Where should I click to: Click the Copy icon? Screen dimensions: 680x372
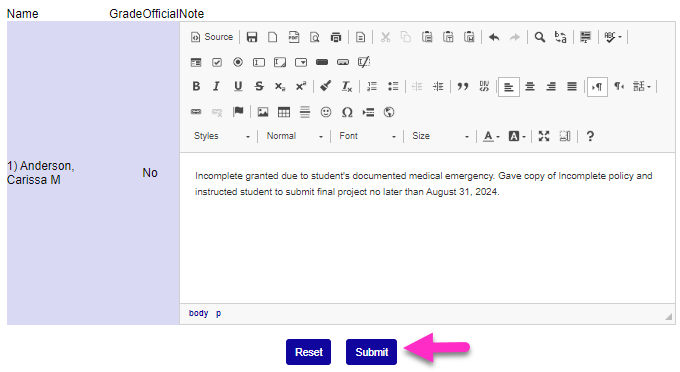(x=406, y=37)
